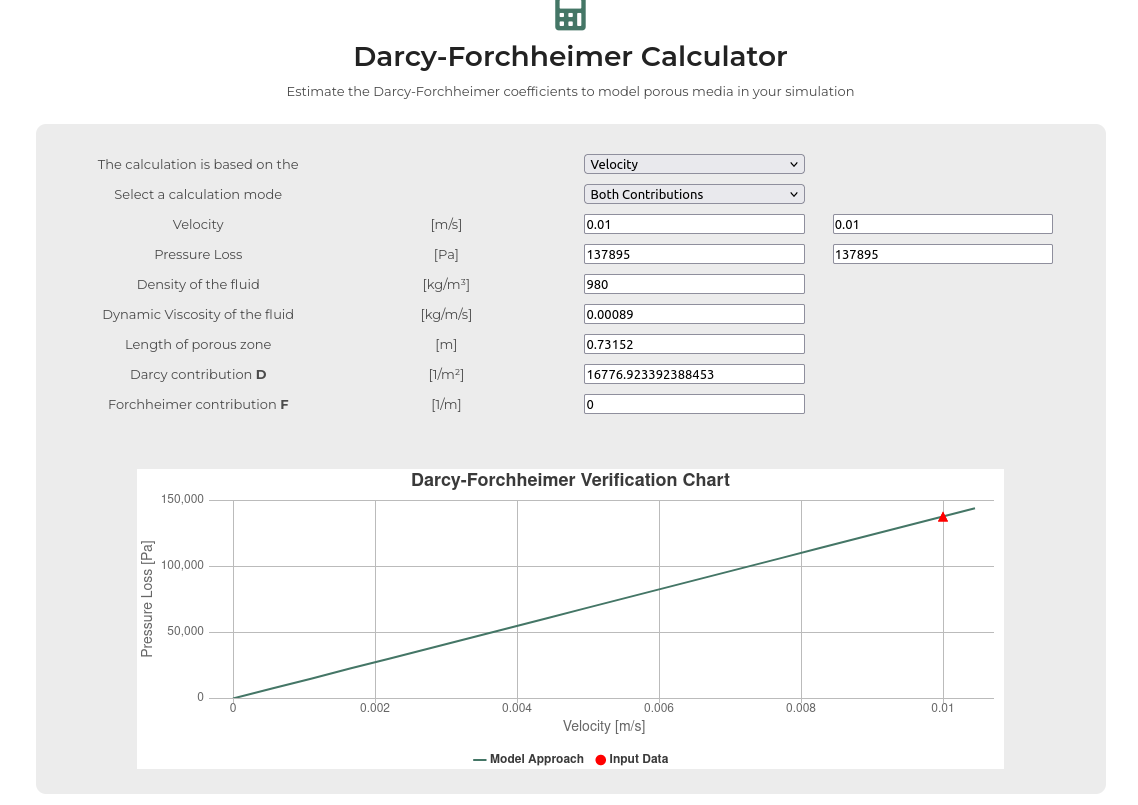Click the Forchheimer contribution F result field
The height and width of the screenshot is (805, 1138).
tap(694, 404)
